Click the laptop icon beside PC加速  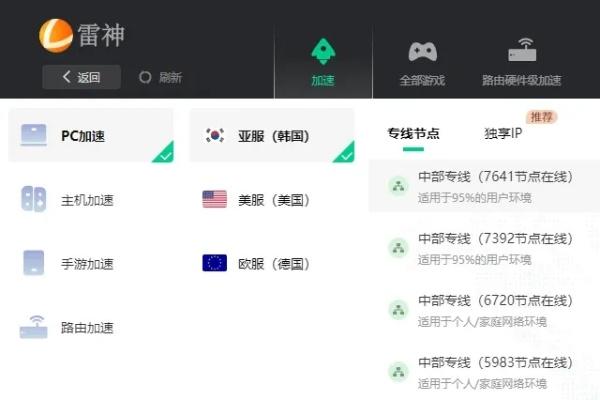[x=34, y=135]
